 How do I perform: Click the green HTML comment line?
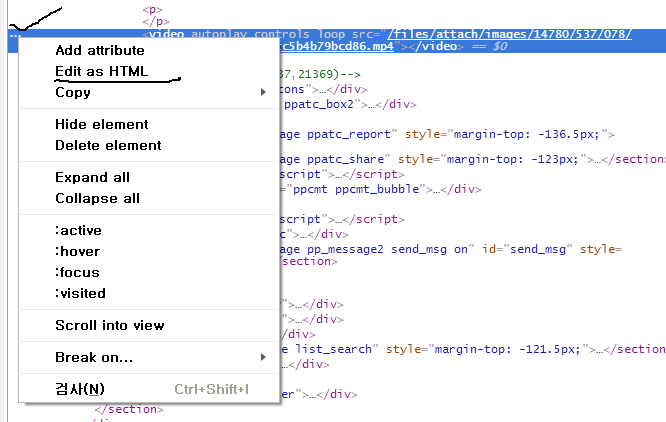(x=320, y=74)
